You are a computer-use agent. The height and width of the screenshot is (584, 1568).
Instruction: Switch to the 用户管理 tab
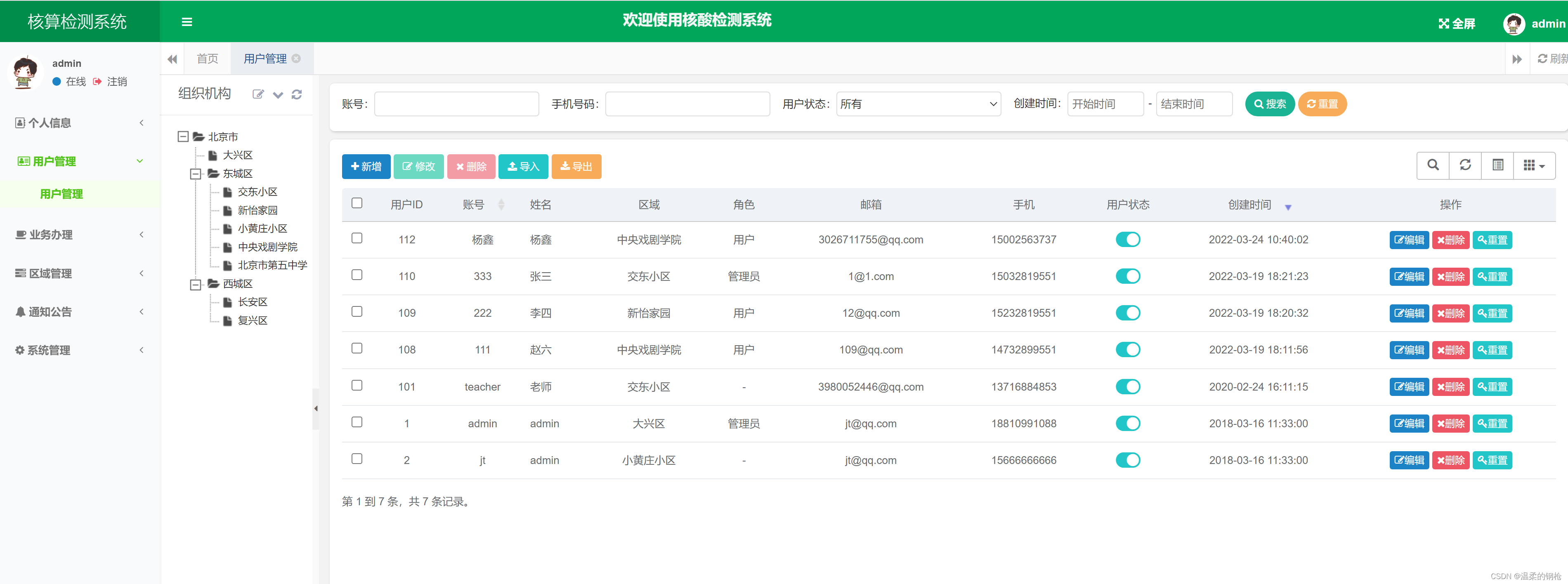[265, 59]
